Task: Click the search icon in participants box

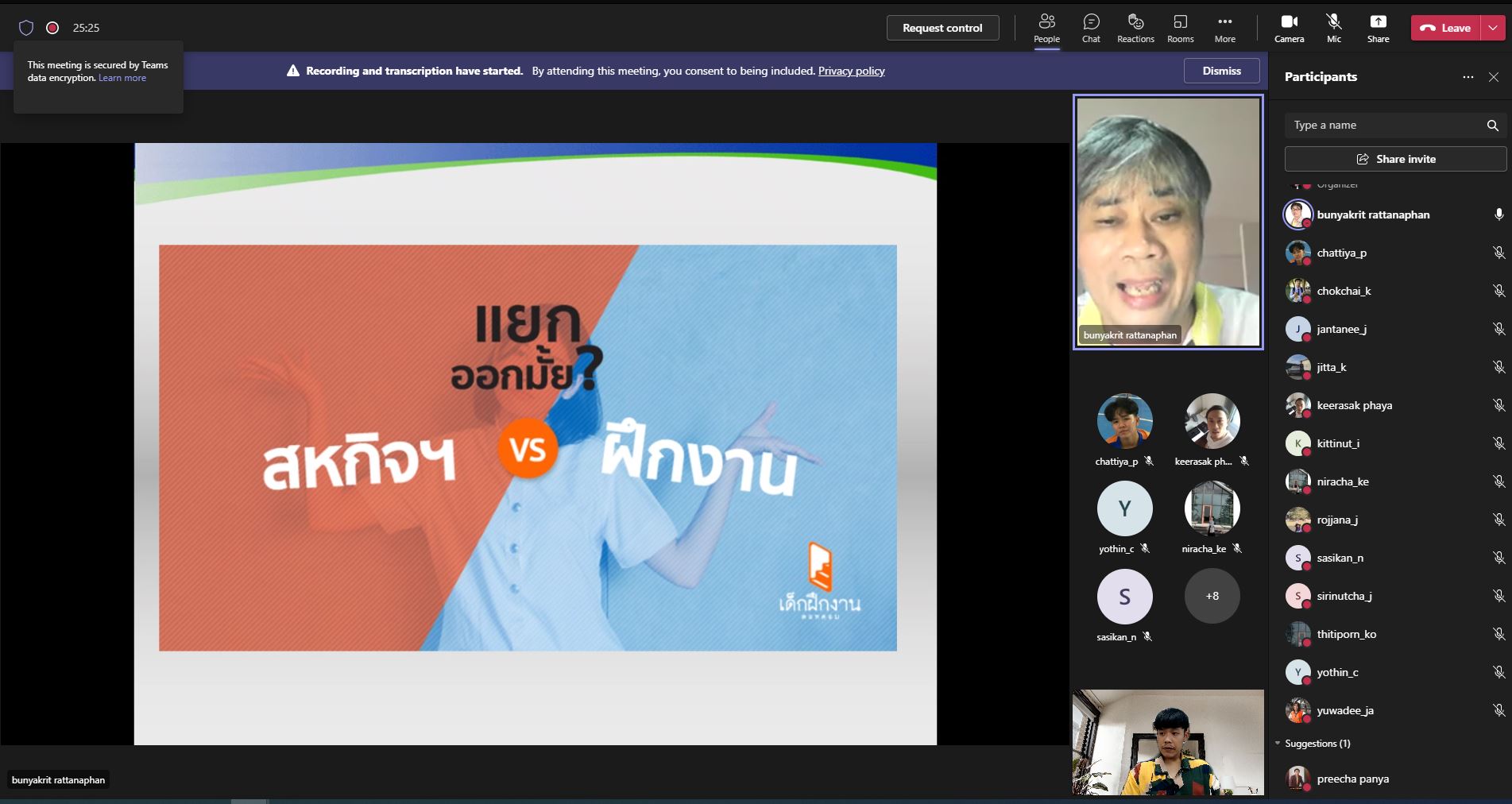Action: [1492, 126]
